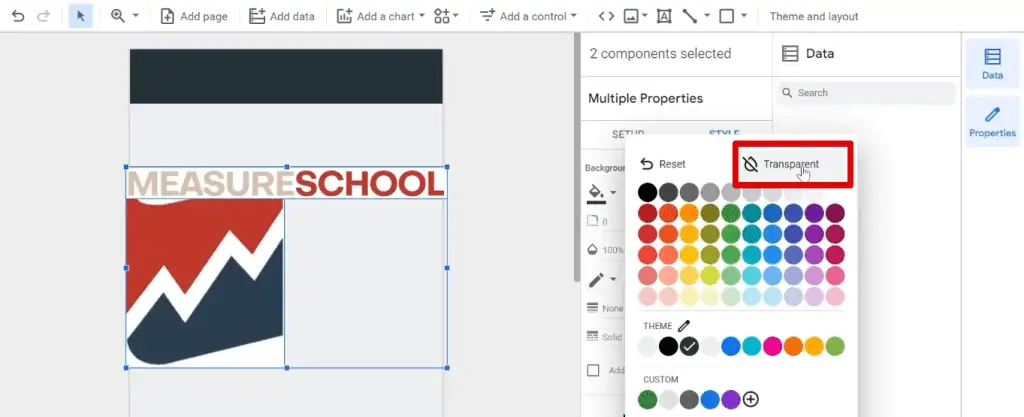Select the MEASURESCHOOL text logo on canvas
Screen dimensions: 1024x417
pyautogui.click(x=286, y=183)
